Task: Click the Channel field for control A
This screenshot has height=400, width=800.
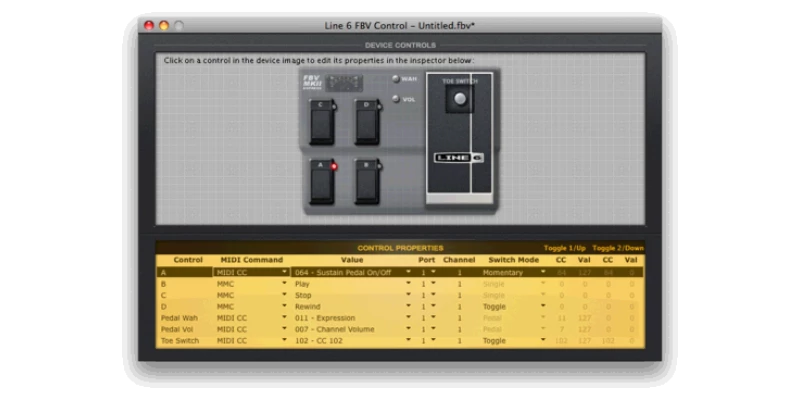Action: tap(459, 272)
